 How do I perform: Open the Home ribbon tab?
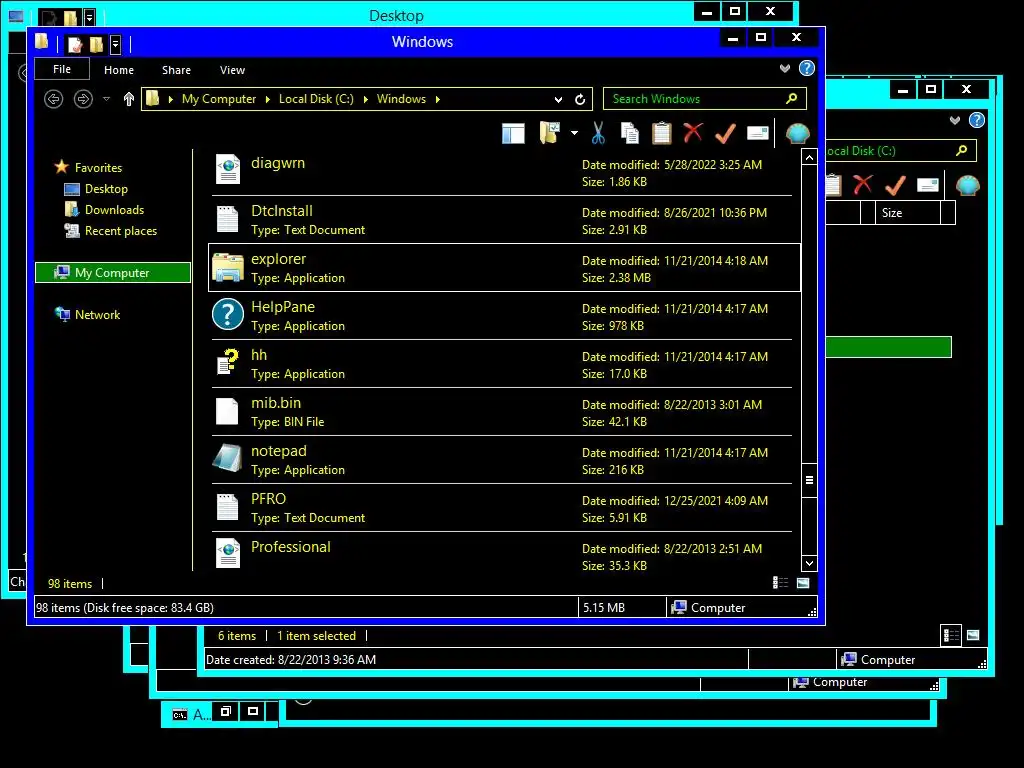click(119, 70)
